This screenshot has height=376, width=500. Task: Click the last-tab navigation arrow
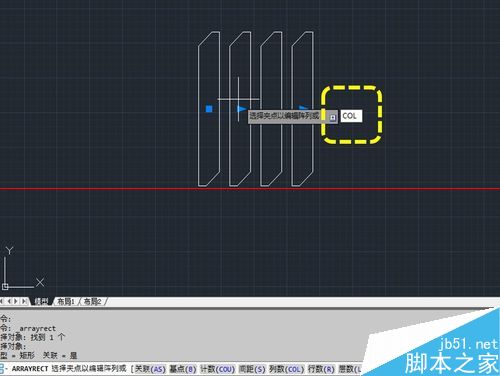[x=24, y=301]
